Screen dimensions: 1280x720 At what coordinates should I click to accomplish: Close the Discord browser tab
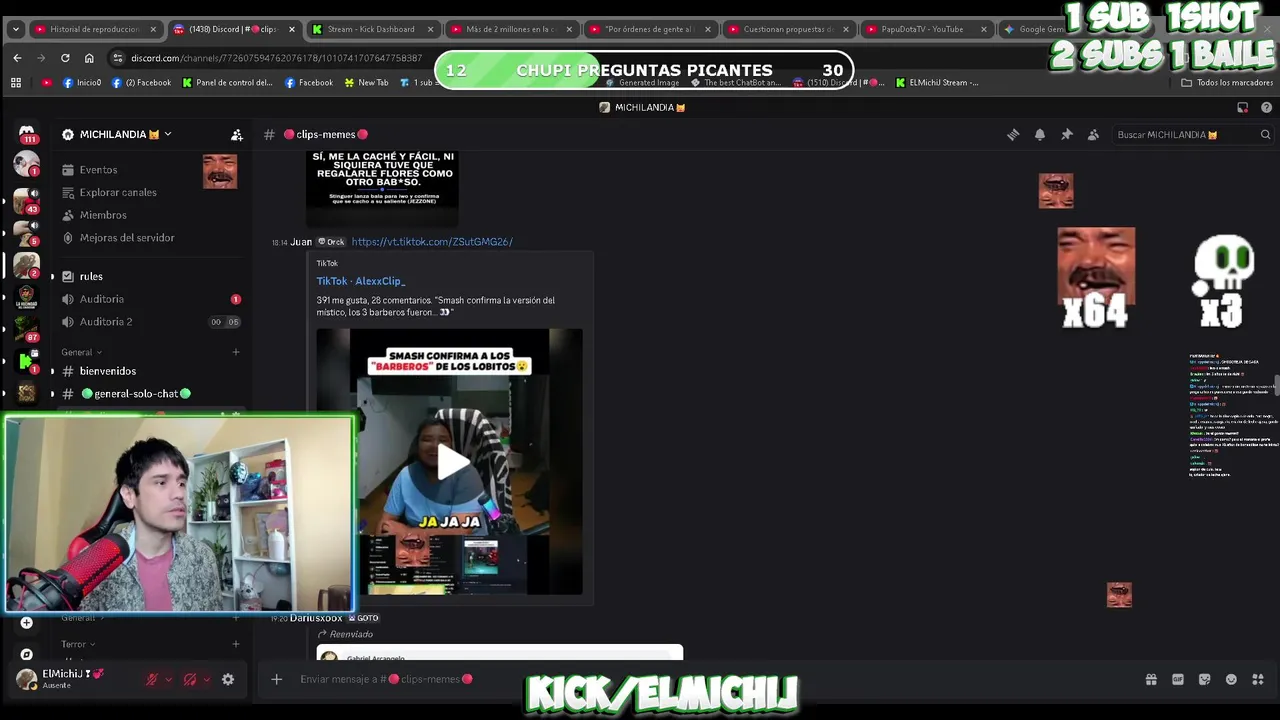pyautogui.click(x=292, y=29)
